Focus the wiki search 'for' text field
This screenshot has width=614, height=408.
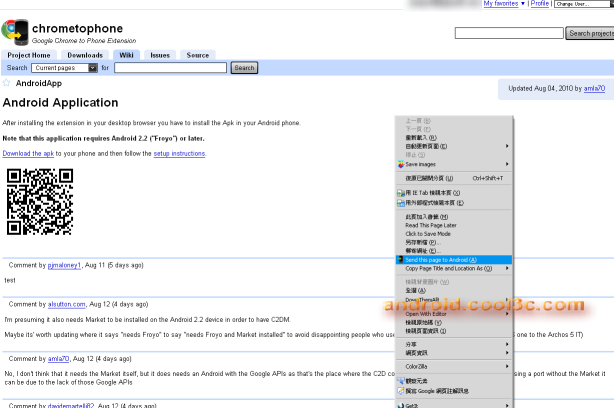(x=170, y=68)
